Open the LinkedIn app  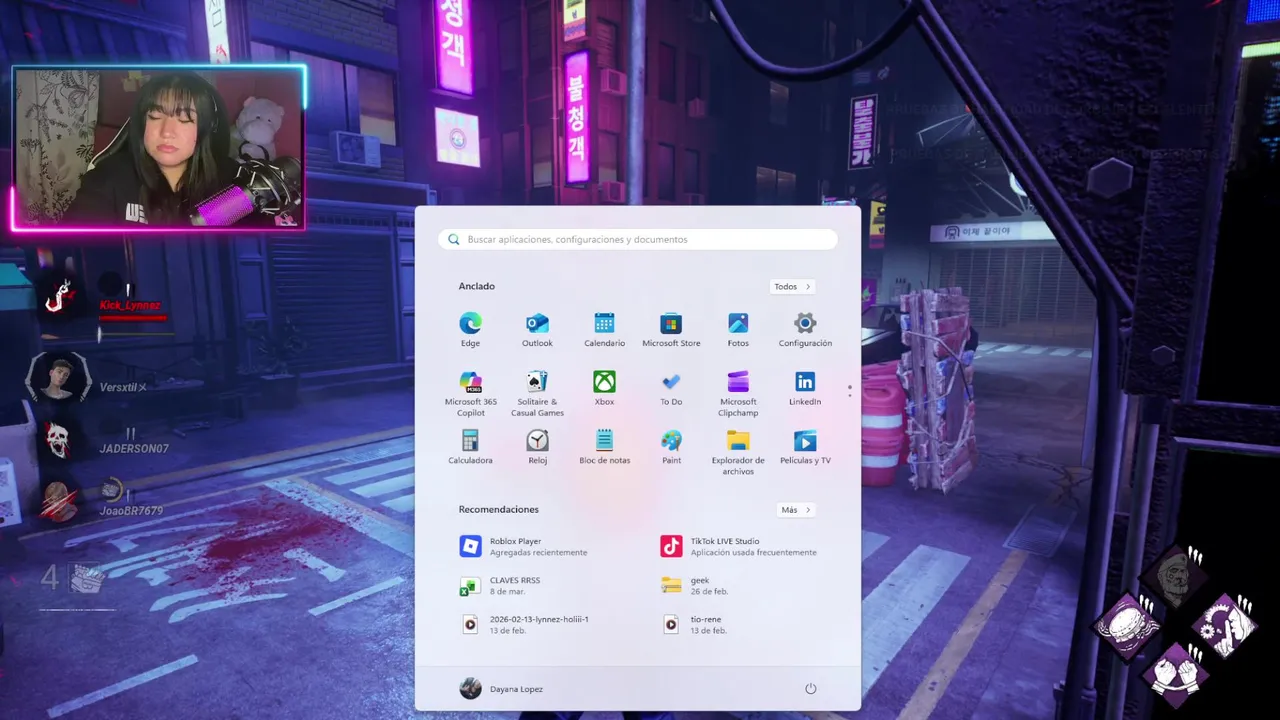click(x=805, y=389)
